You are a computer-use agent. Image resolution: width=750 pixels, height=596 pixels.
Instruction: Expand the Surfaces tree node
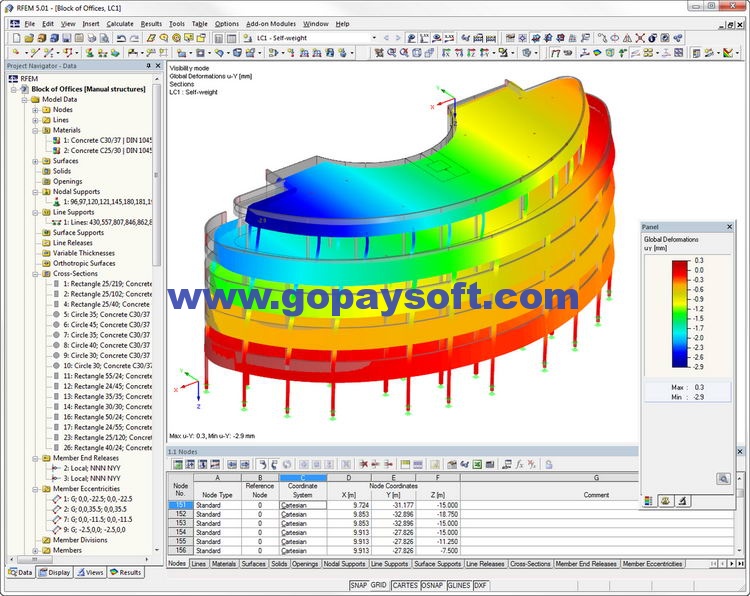point(35,161)
